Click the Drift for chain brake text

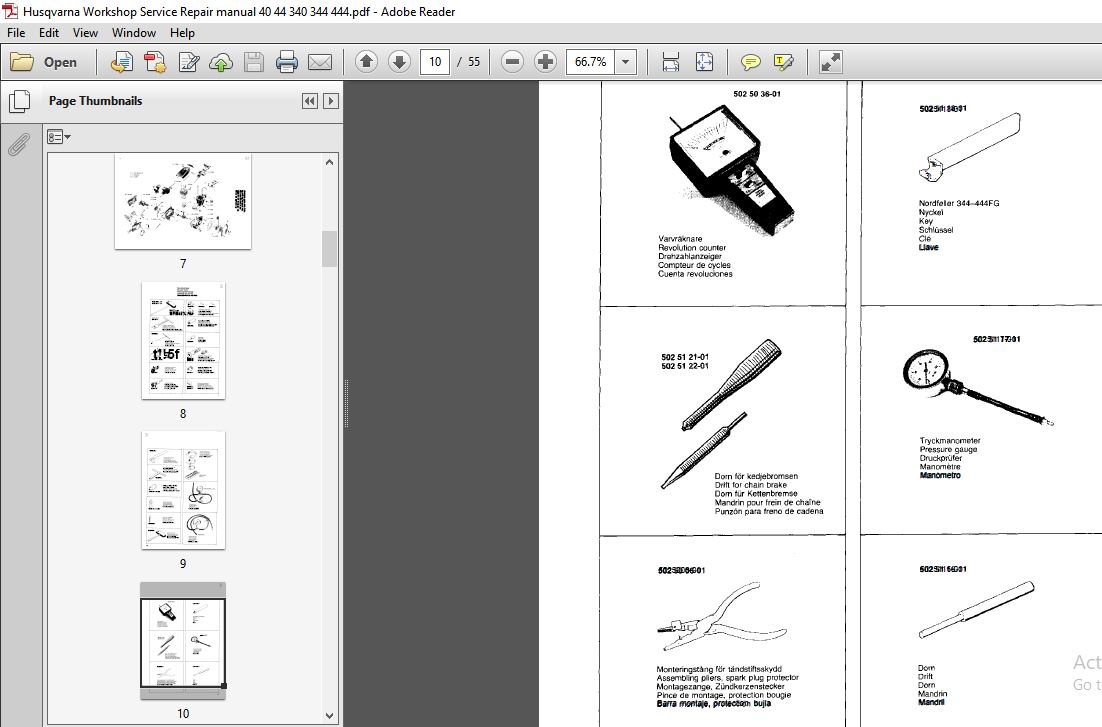click(751, 485)
